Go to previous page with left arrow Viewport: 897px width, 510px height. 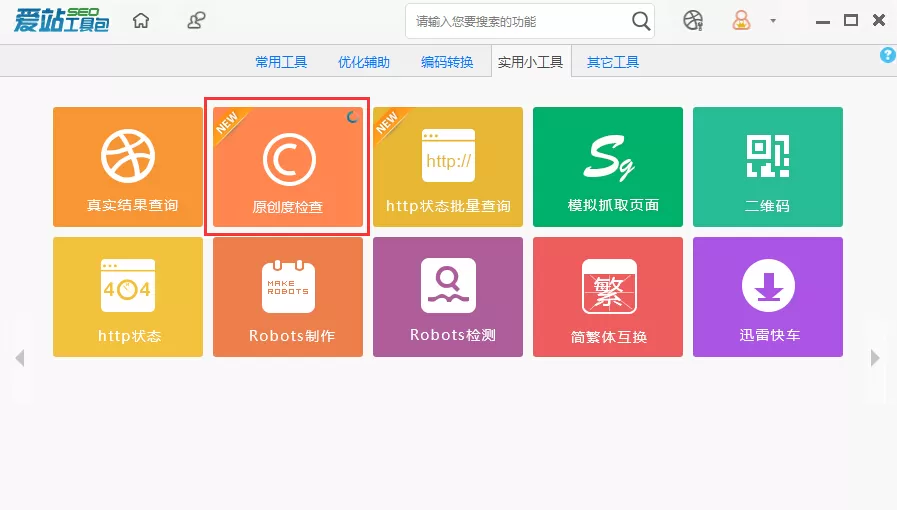pos(20,358)
